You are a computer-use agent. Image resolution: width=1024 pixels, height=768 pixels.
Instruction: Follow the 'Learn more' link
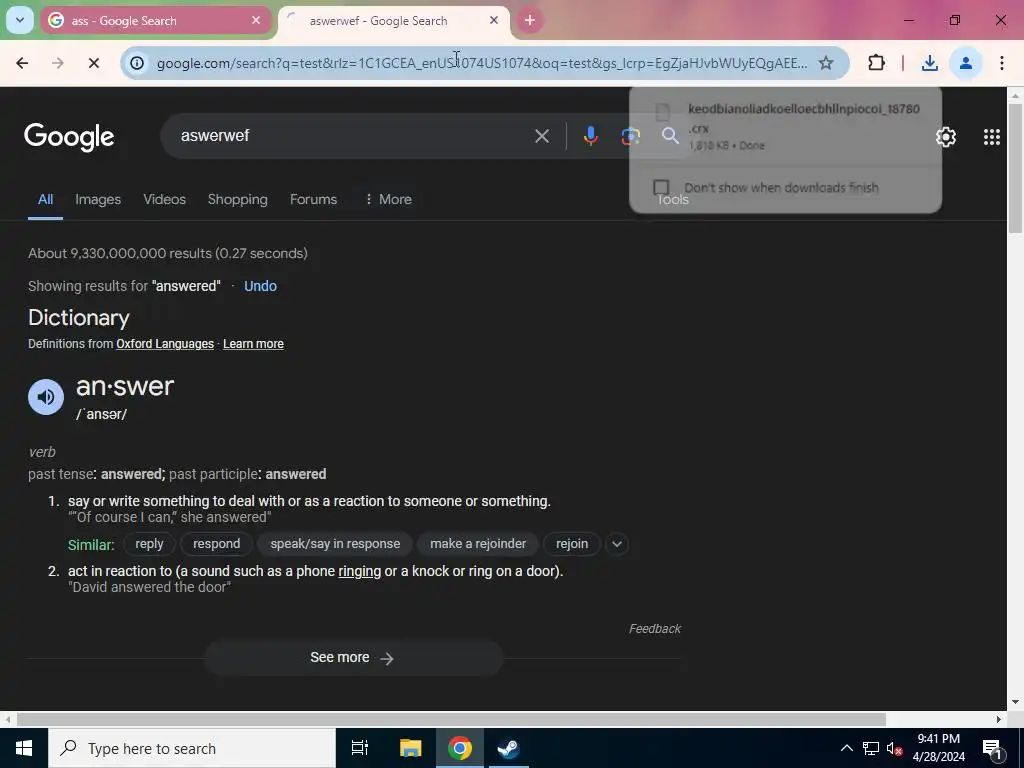click(x=253, y=344)
